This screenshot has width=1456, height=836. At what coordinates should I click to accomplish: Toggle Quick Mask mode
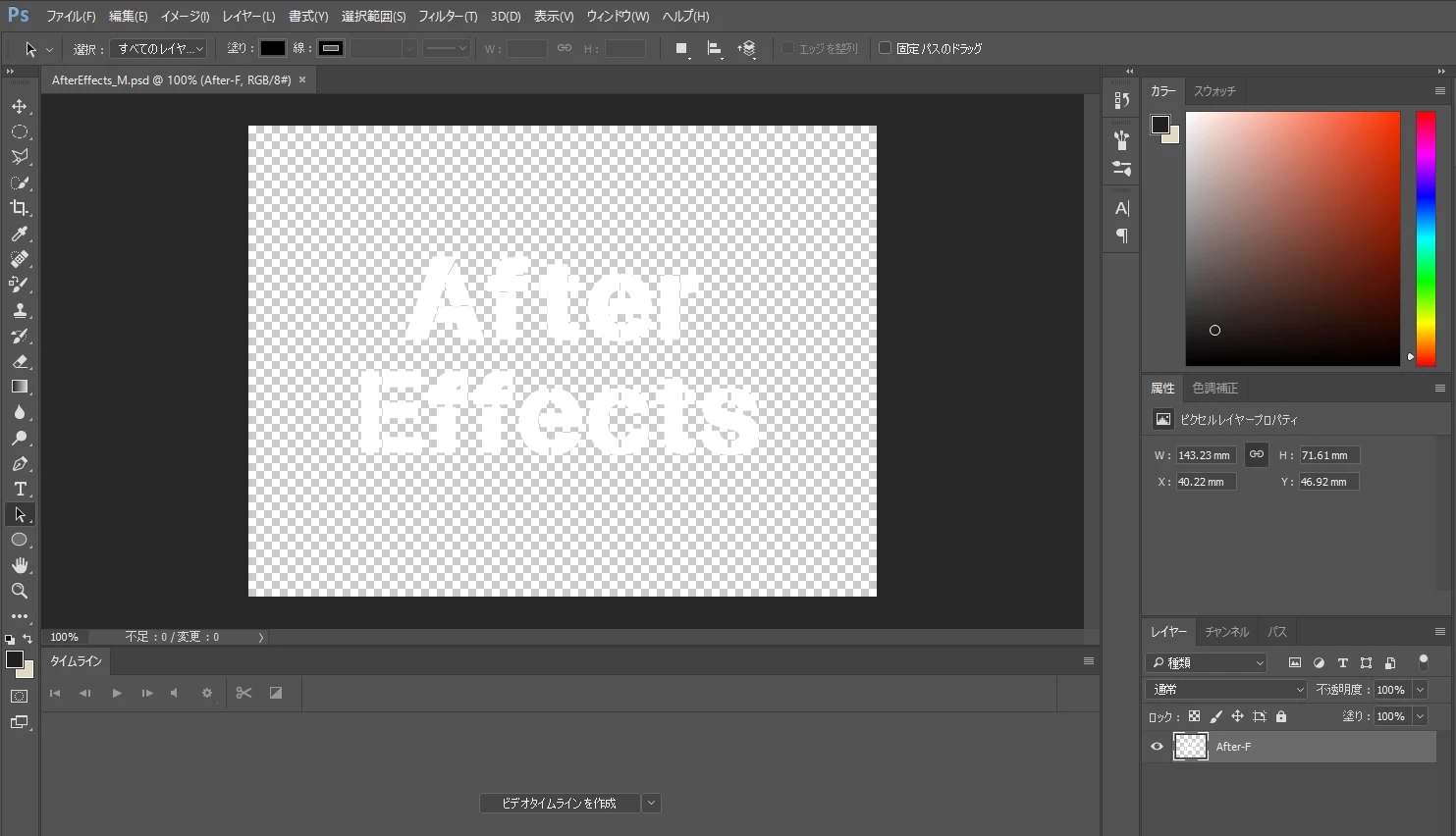pos(20,697)
